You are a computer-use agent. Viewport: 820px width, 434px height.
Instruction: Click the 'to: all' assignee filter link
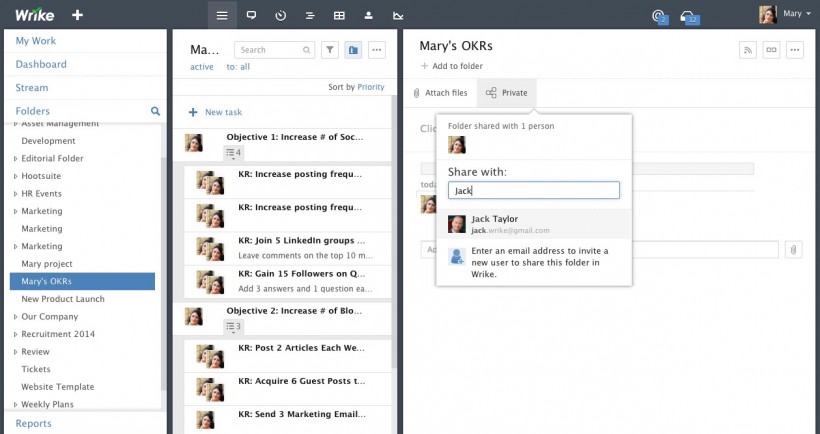pos(238,67)
